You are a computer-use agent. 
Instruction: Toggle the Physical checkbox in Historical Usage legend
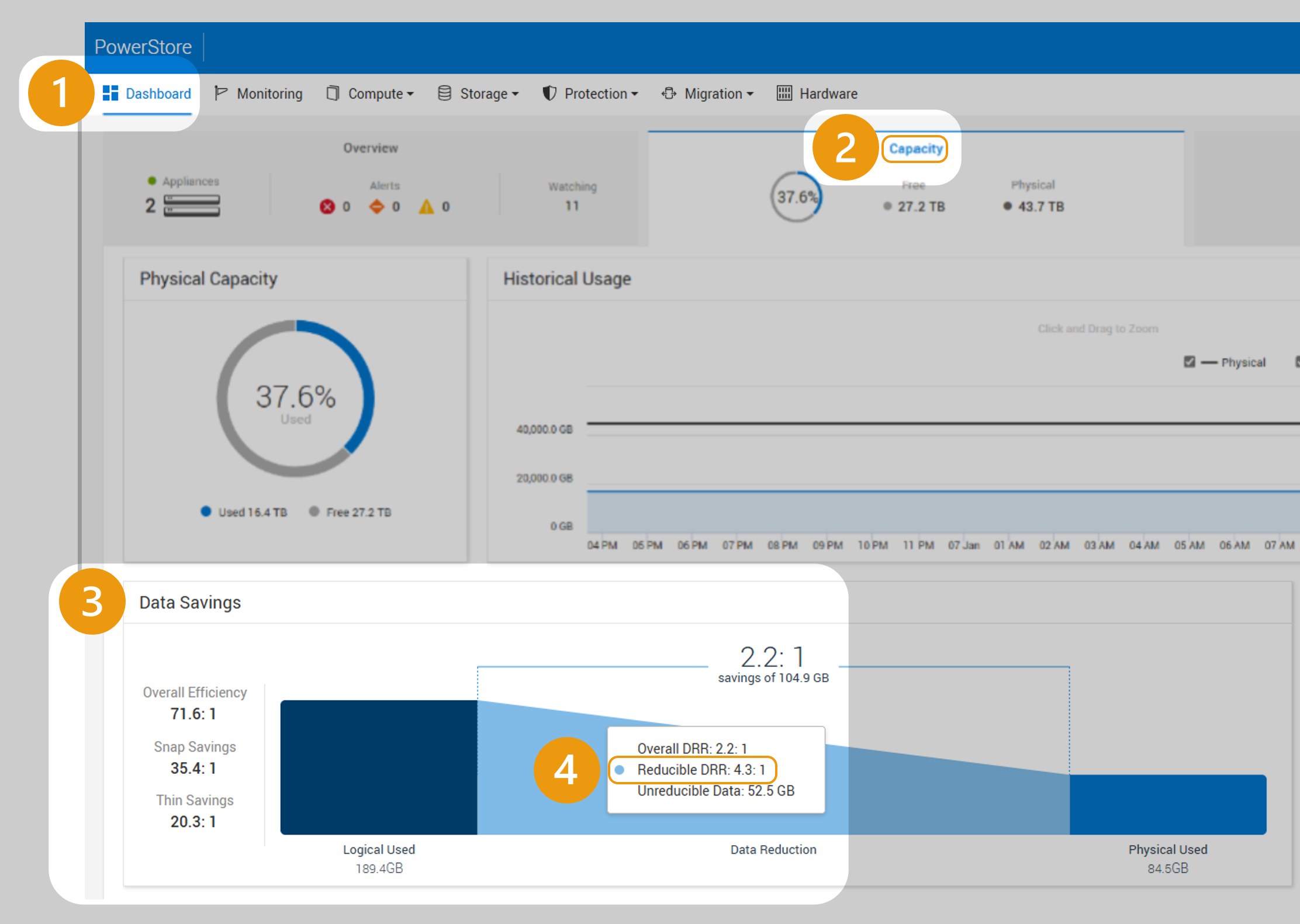click(x=1190, y=362)
